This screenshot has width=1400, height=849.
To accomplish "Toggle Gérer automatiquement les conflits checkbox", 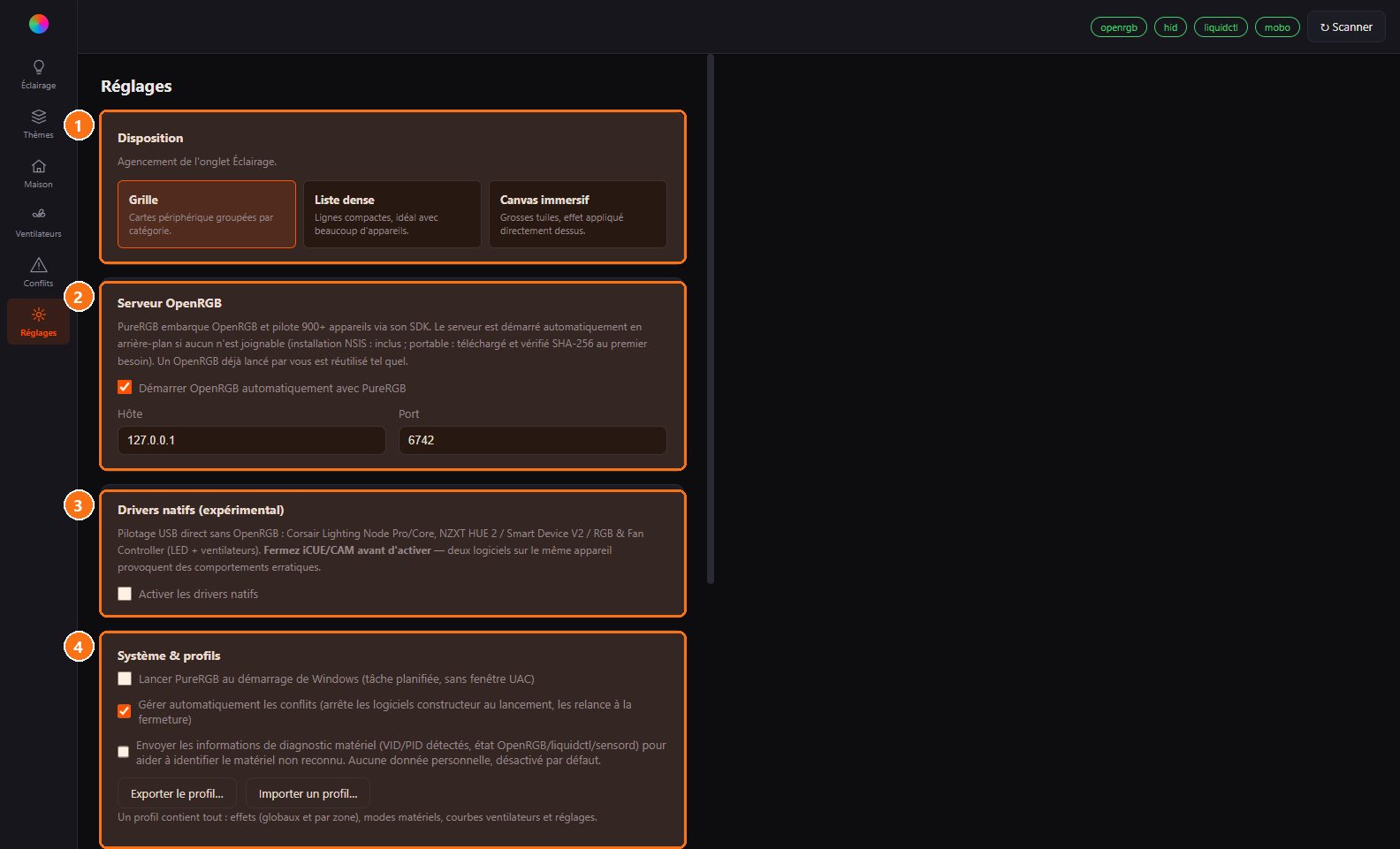I will (125, 711).
